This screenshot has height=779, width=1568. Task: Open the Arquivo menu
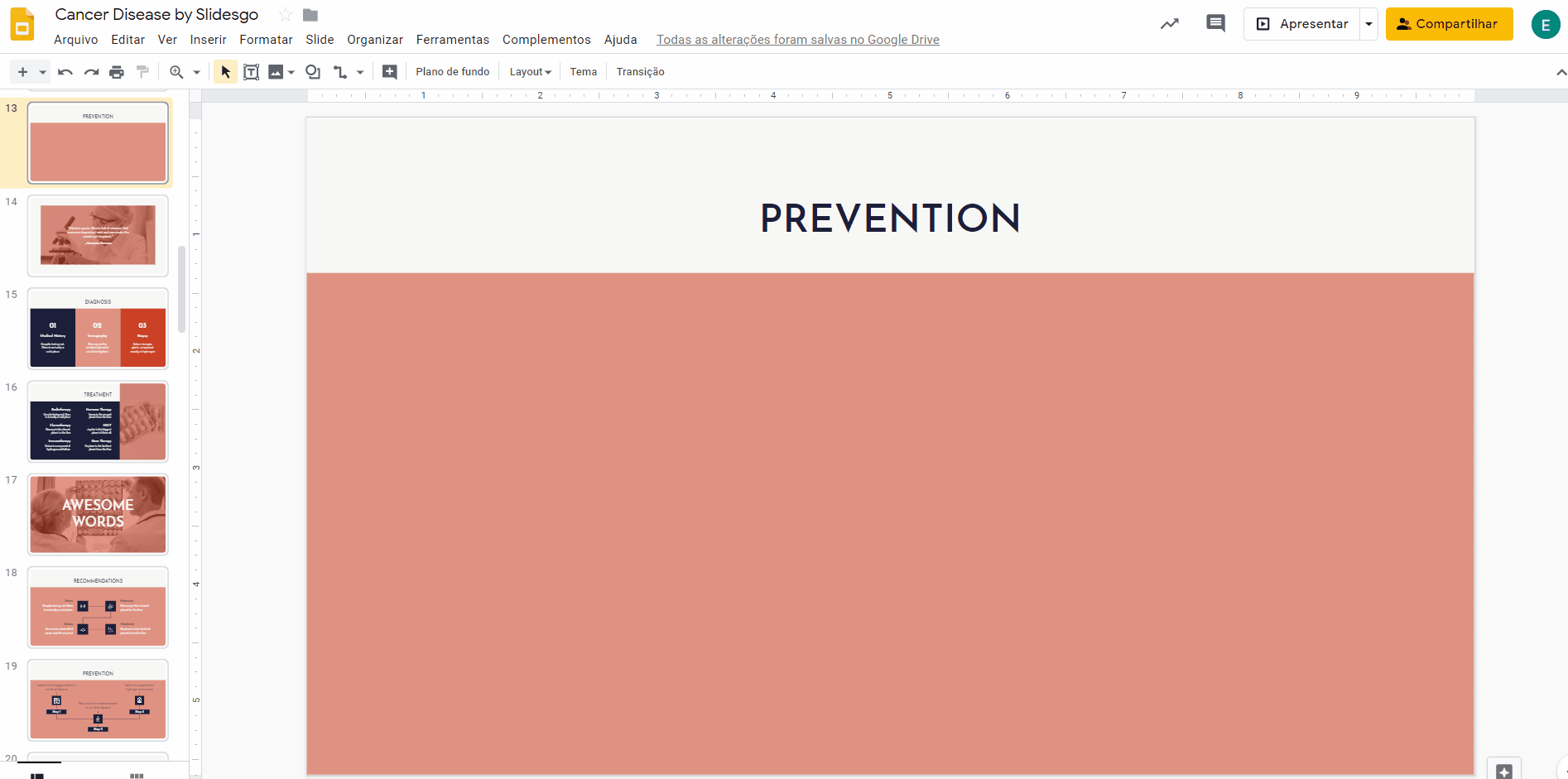coord(76,40)
